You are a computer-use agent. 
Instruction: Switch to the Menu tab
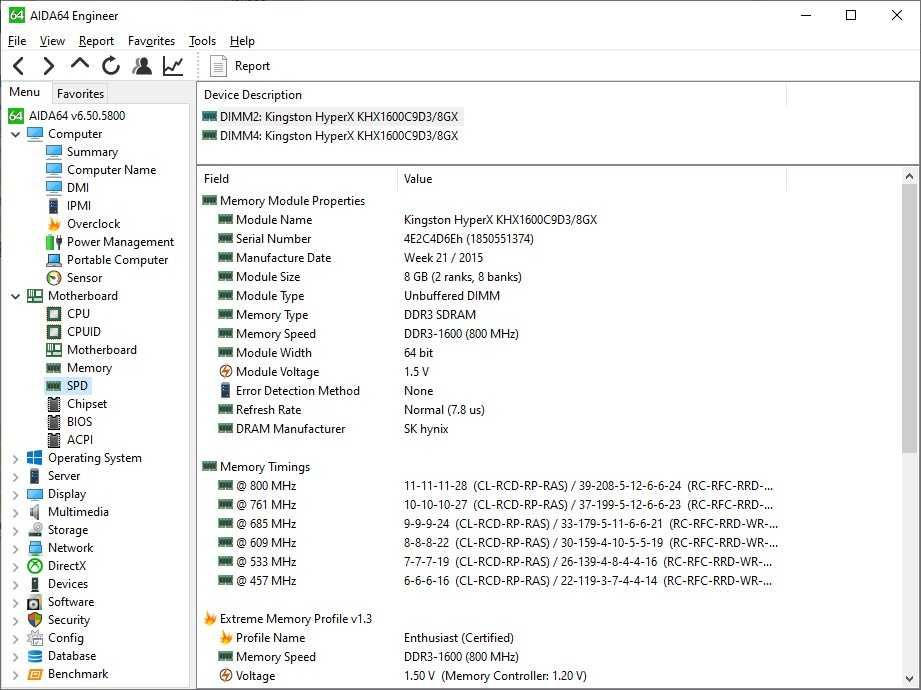click(25, 92)
